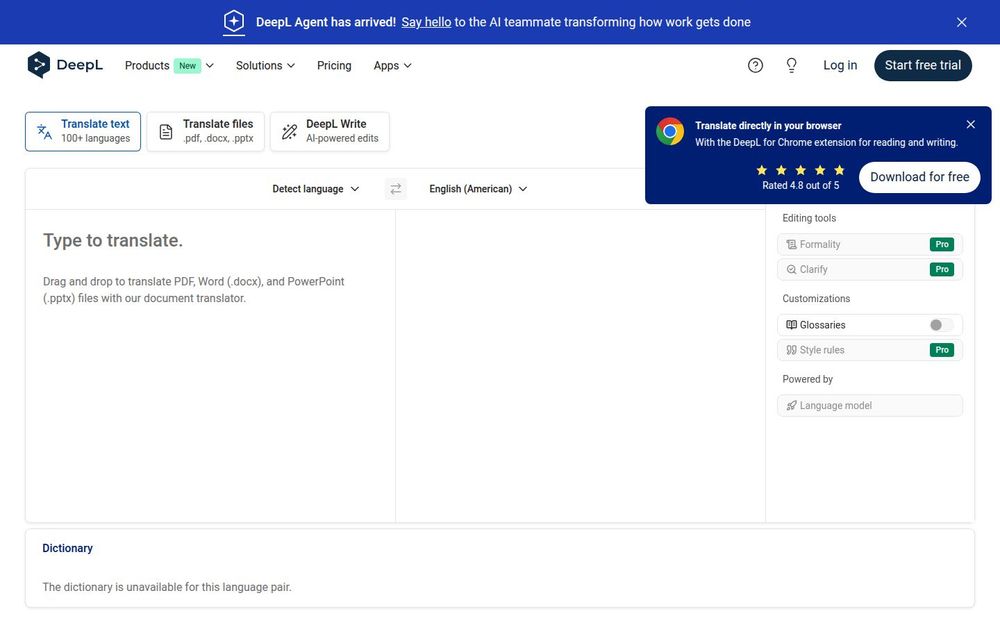Click the Customizations section label
Screen dimensions: 1000x625
click(x=816, y=298)
